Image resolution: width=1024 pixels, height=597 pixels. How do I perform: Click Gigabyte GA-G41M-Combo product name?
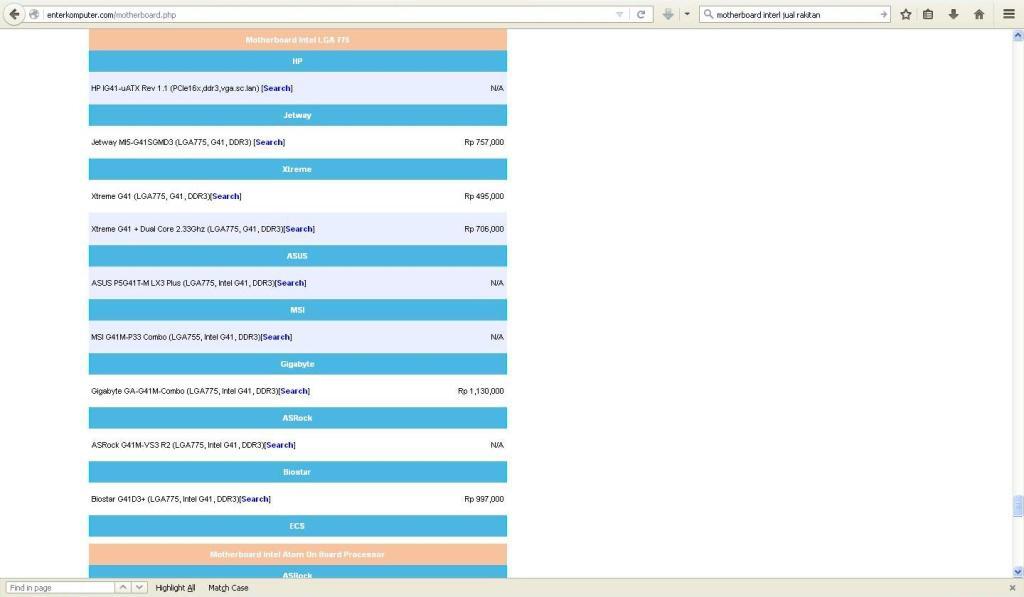click(x=184, y=391)
